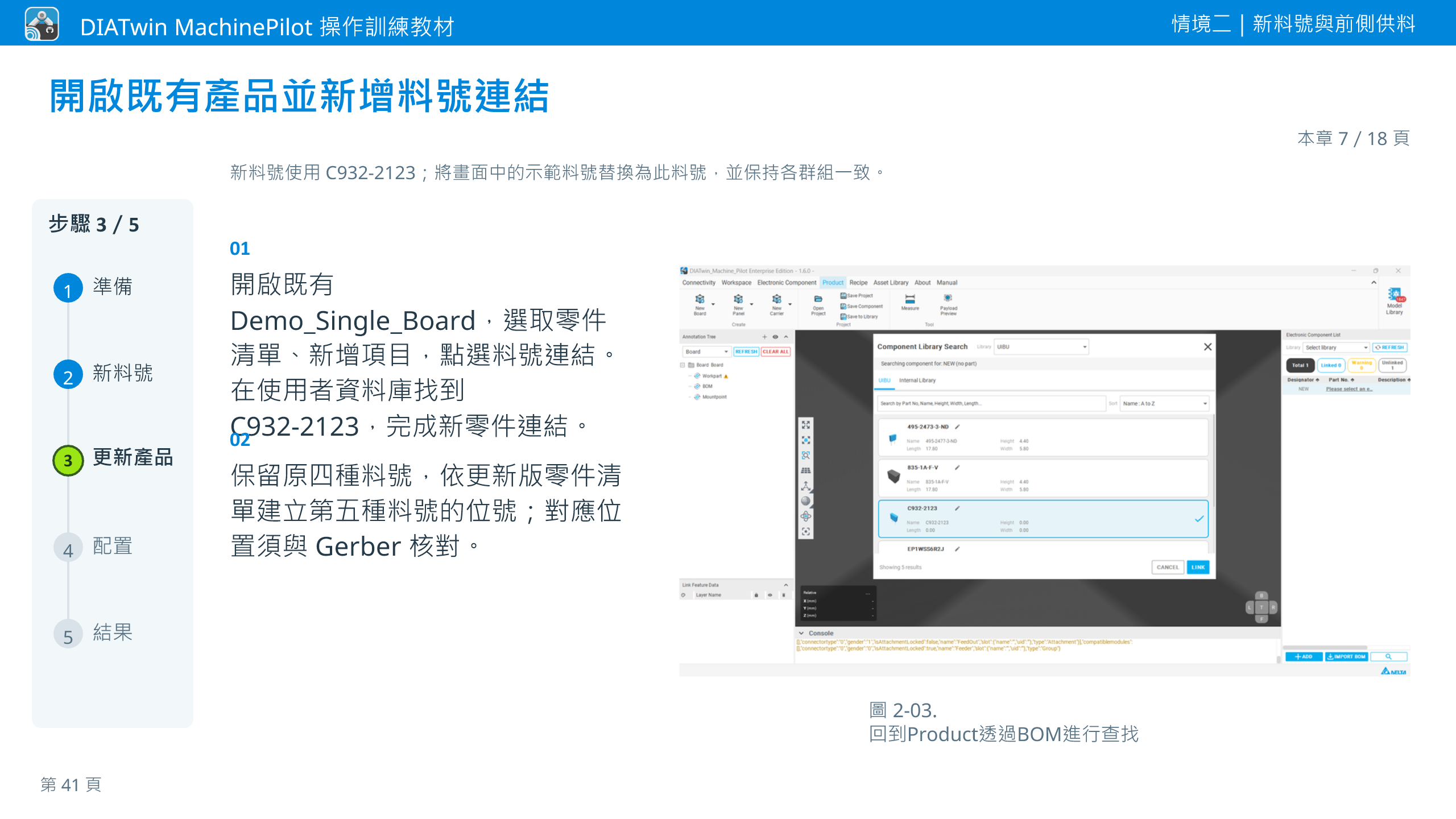This screenshot has height=819, width=1456.
Task: Open the New Panel dropdown arrow
Action: pos(751,304)
